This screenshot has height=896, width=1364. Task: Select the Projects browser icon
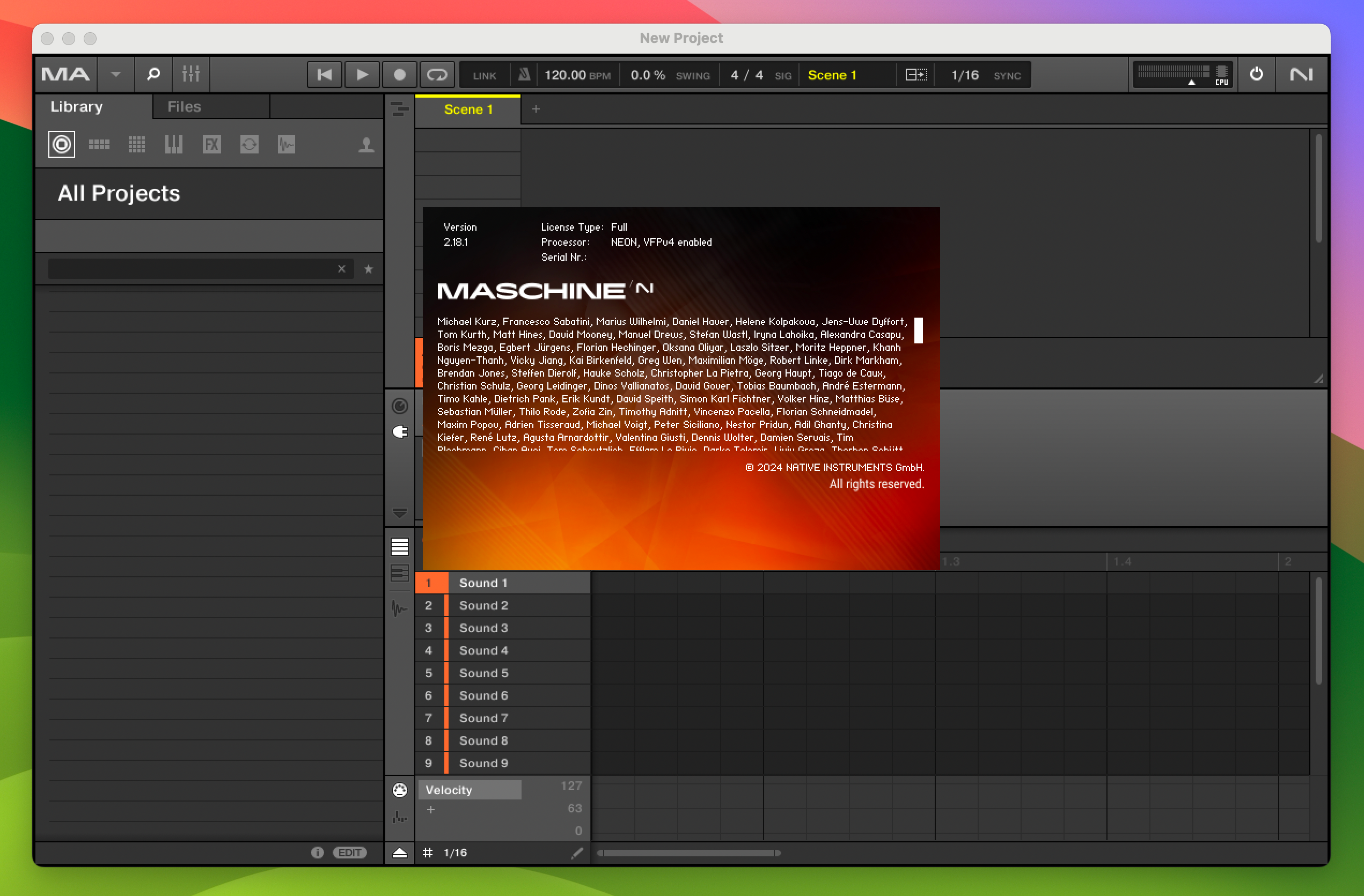62,144
